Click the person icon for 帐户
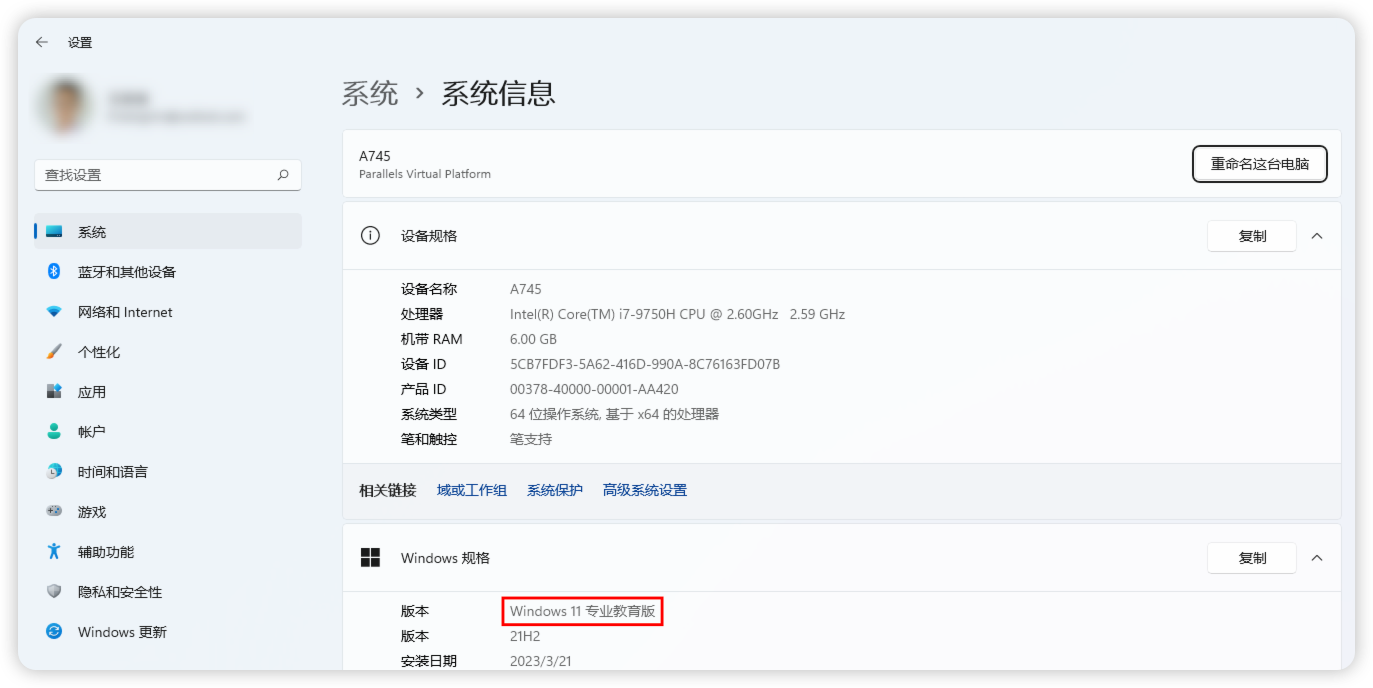 [54, 432]
